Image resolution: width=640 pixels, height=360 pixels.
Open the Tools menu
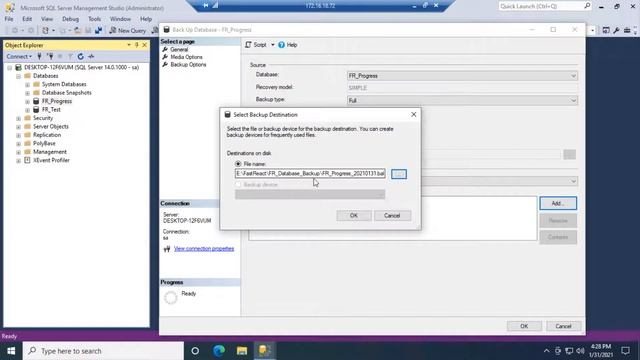[x=94, y=19]
